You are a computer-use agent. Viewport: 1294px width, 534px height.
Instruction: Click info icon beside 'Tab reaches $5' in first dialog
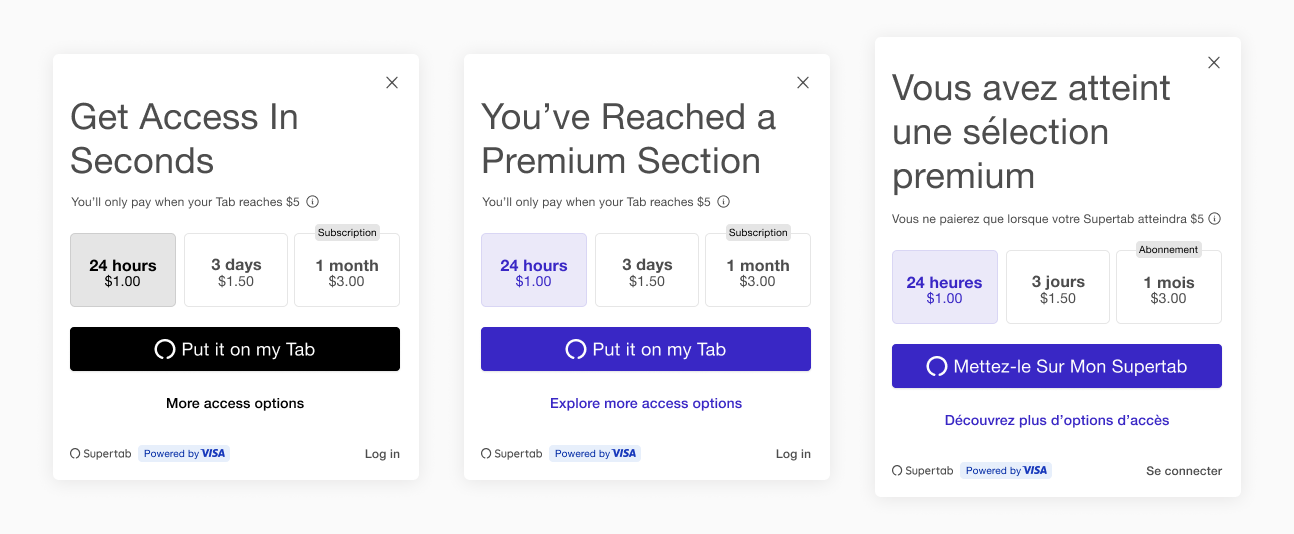coord(312,202)
